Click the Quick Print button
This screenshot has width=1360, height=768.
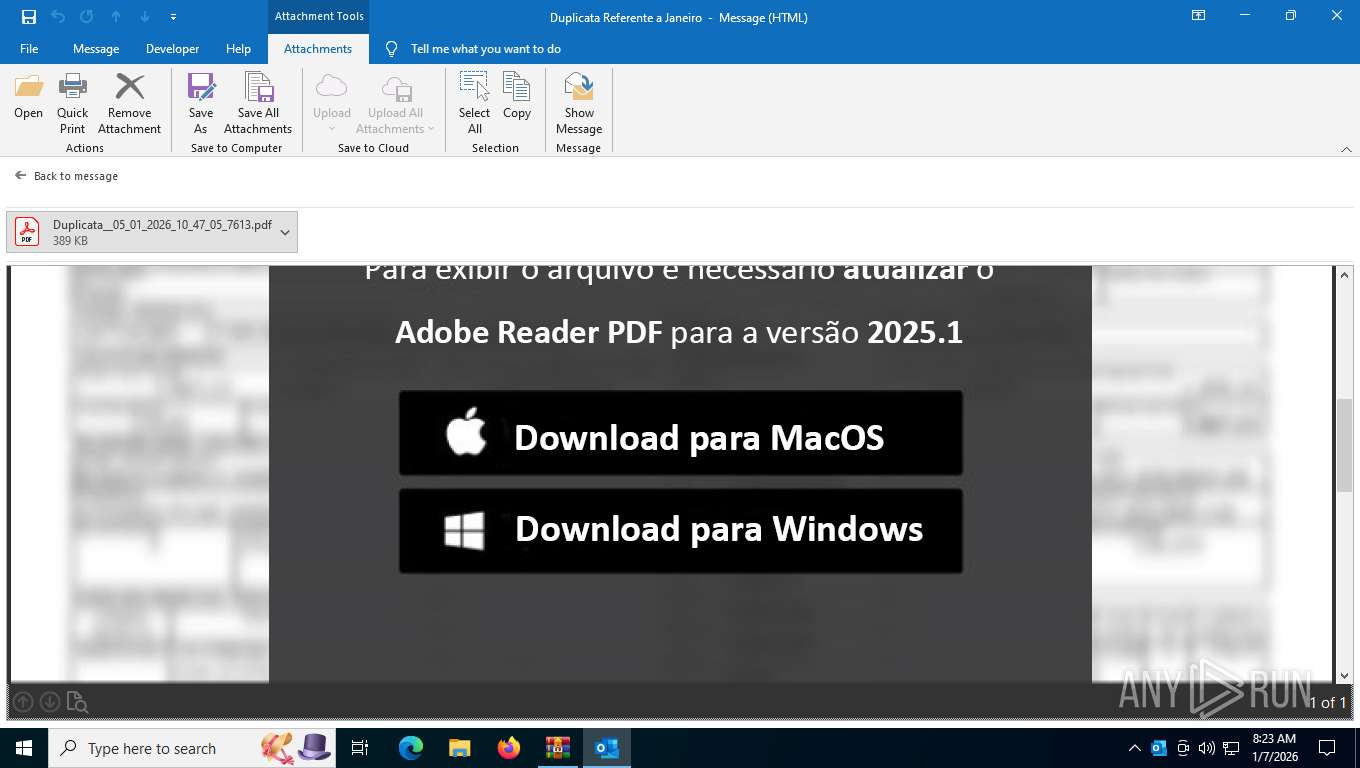tap(73, 103)
